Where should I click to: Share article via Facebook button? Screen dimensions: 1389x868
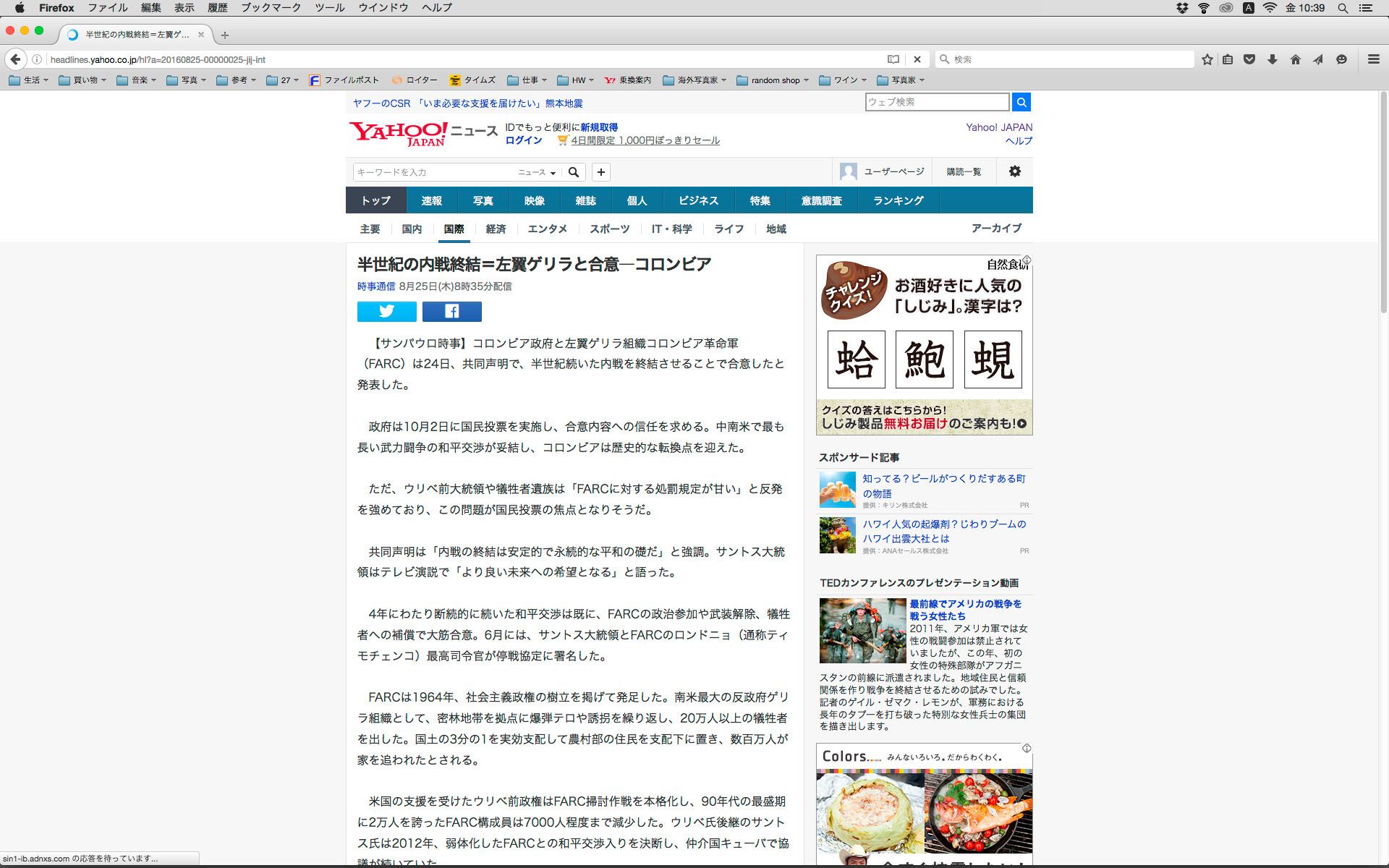[x=451, y=312]
